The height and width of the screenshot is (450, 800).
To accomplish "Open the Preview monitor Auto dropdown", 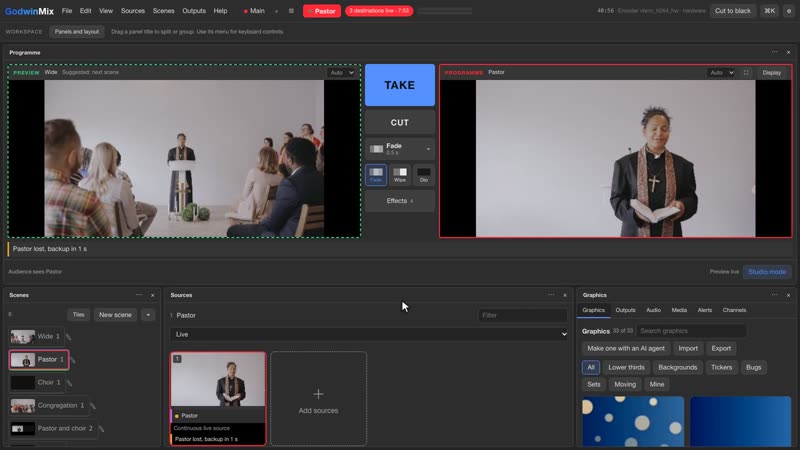I will point(341,72).
